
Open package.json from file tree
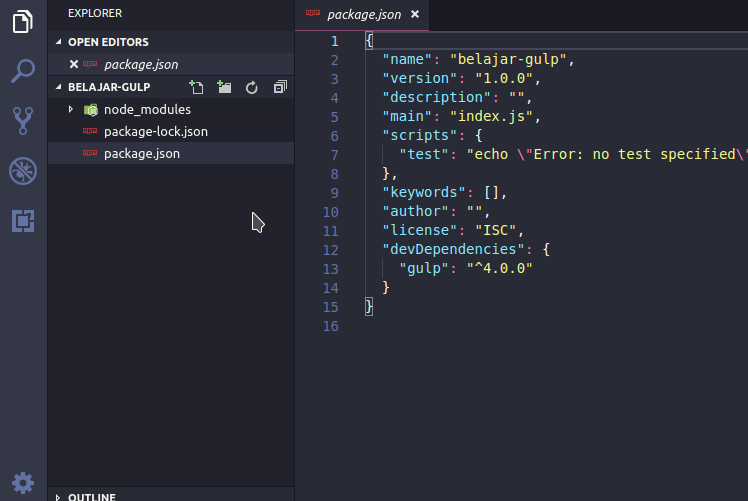coord(171,154)
